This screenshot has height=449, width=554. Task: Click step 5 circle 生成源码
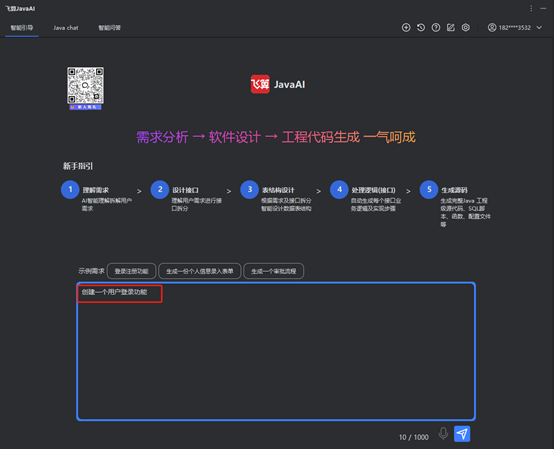(x=429, y=190)
